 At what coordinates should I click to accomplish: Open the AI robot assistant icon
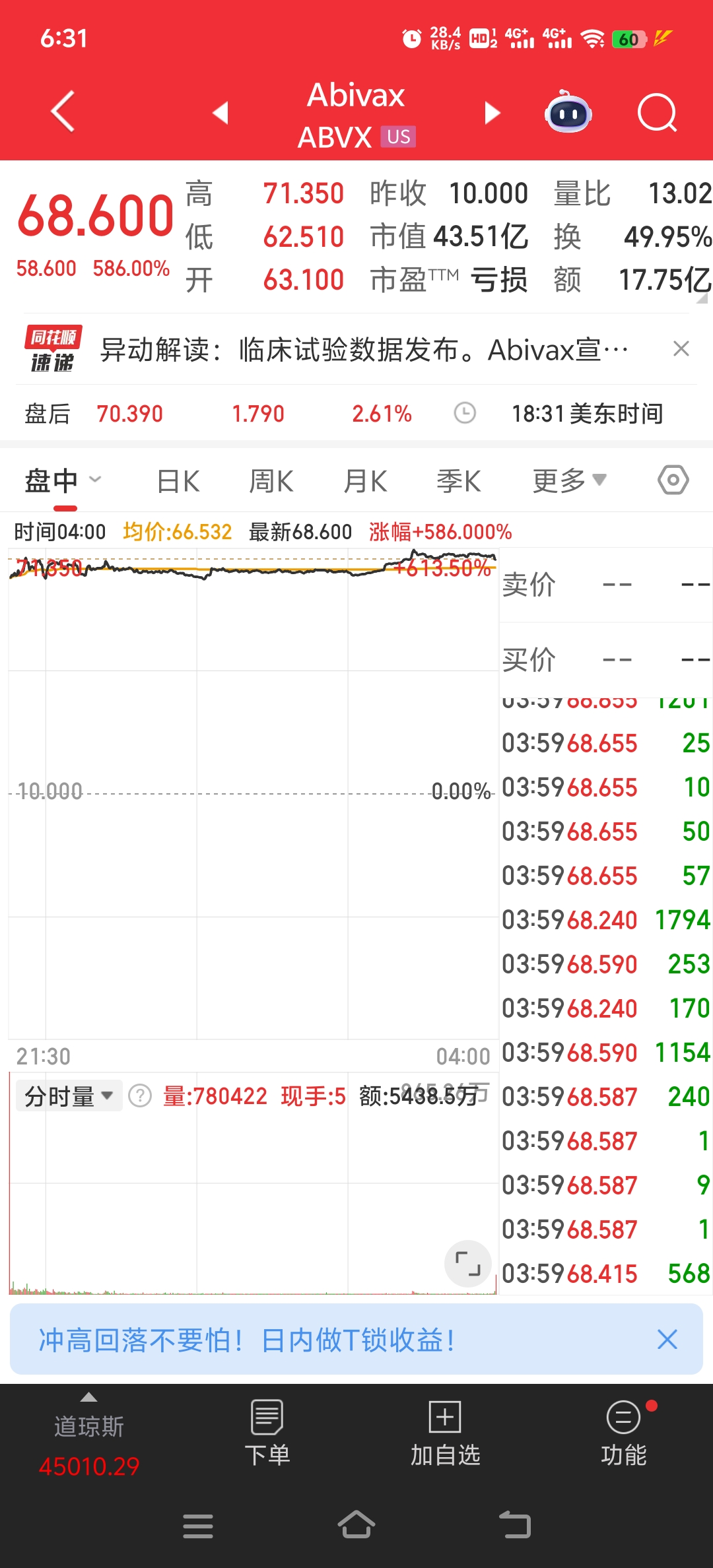pos(568,114)
